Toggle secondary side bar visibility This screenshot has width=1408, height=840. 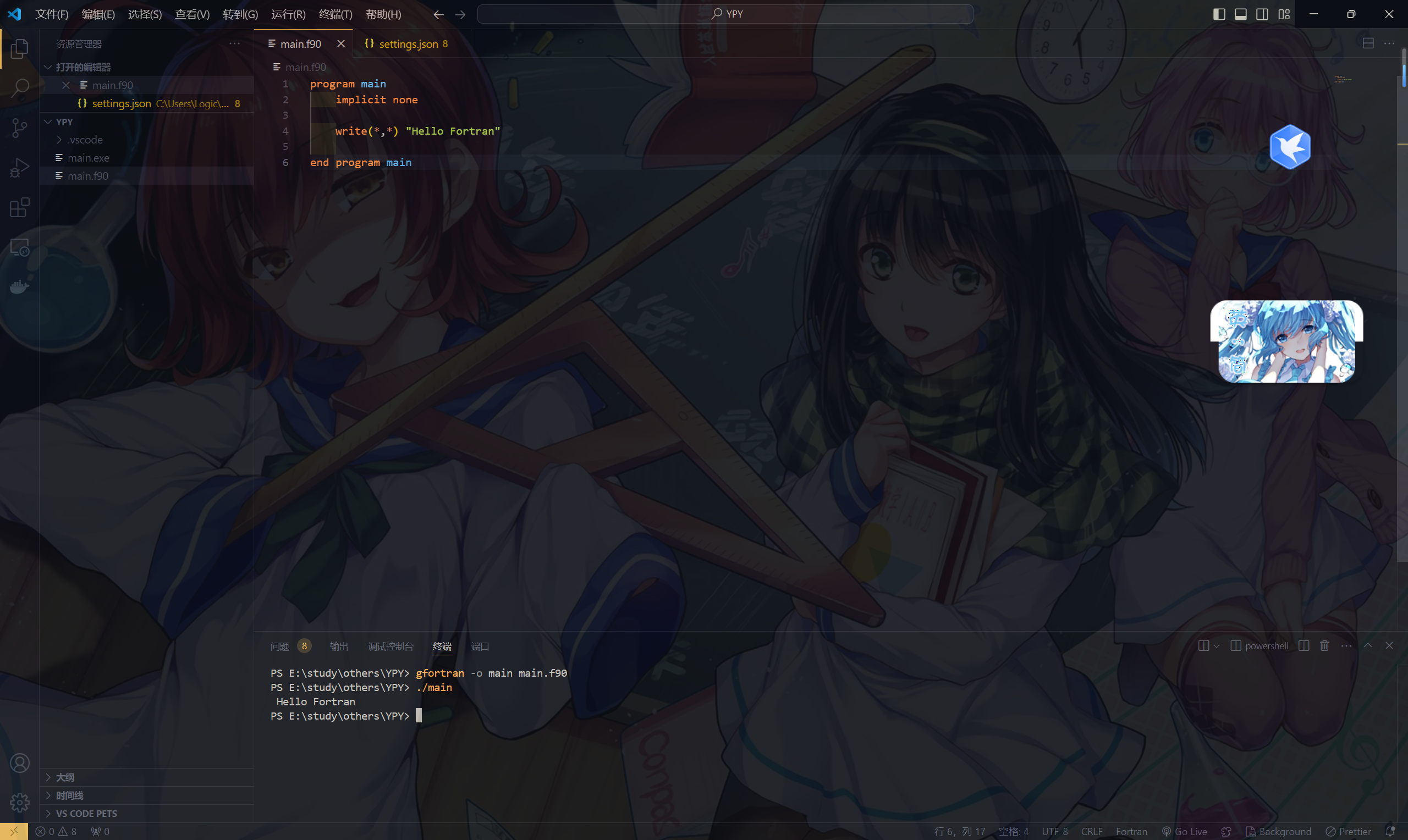tap(1262, 14)
